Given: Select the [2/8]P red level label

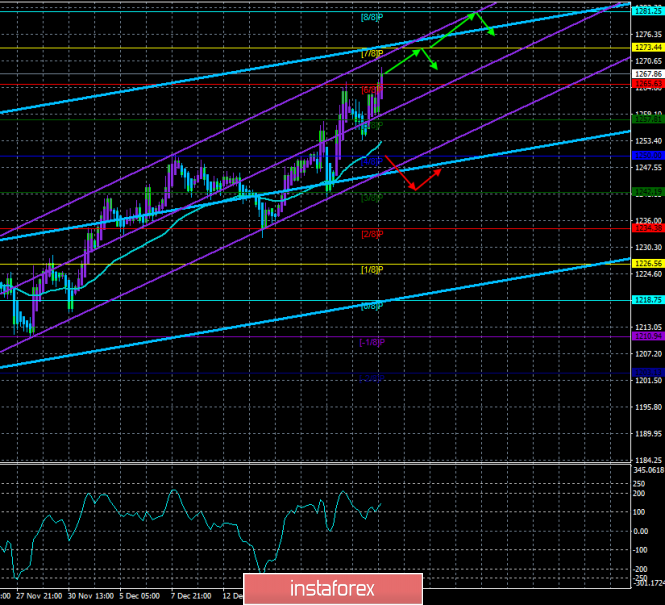Looking at the screenshot, I should click(371, 234).
